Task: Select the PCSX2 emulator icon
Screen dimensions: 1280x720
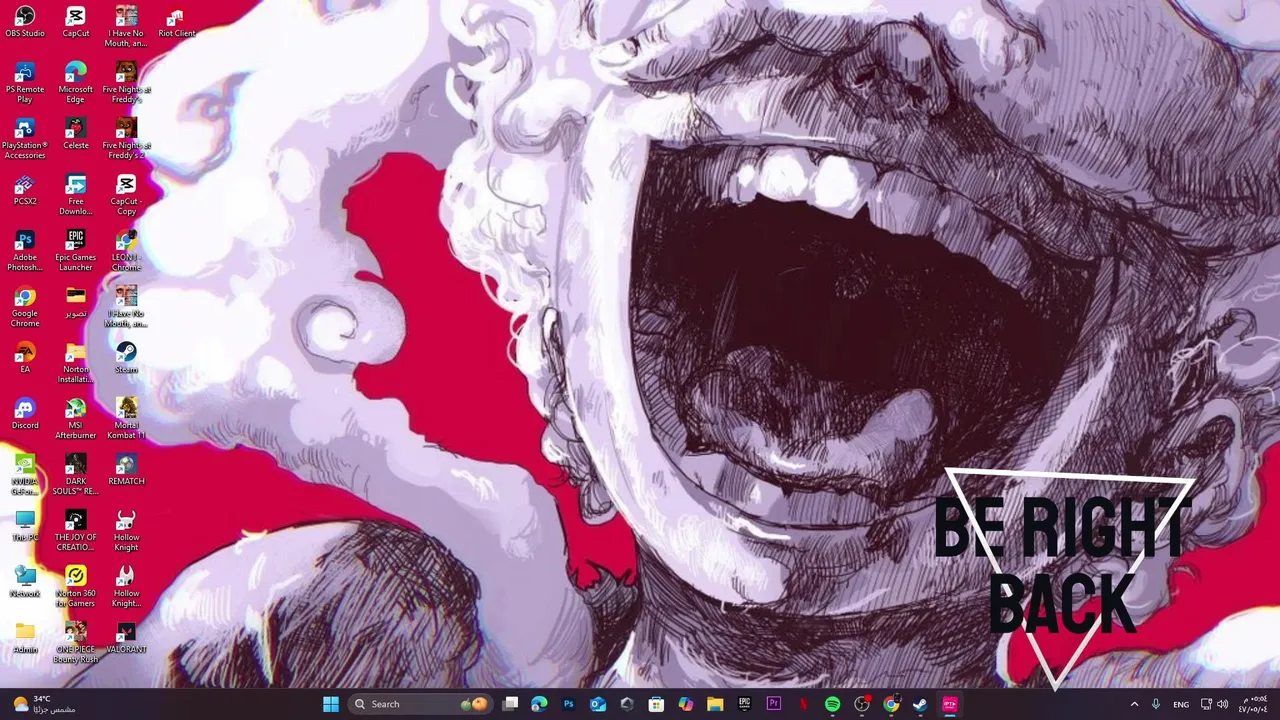Action: (25, 190)
